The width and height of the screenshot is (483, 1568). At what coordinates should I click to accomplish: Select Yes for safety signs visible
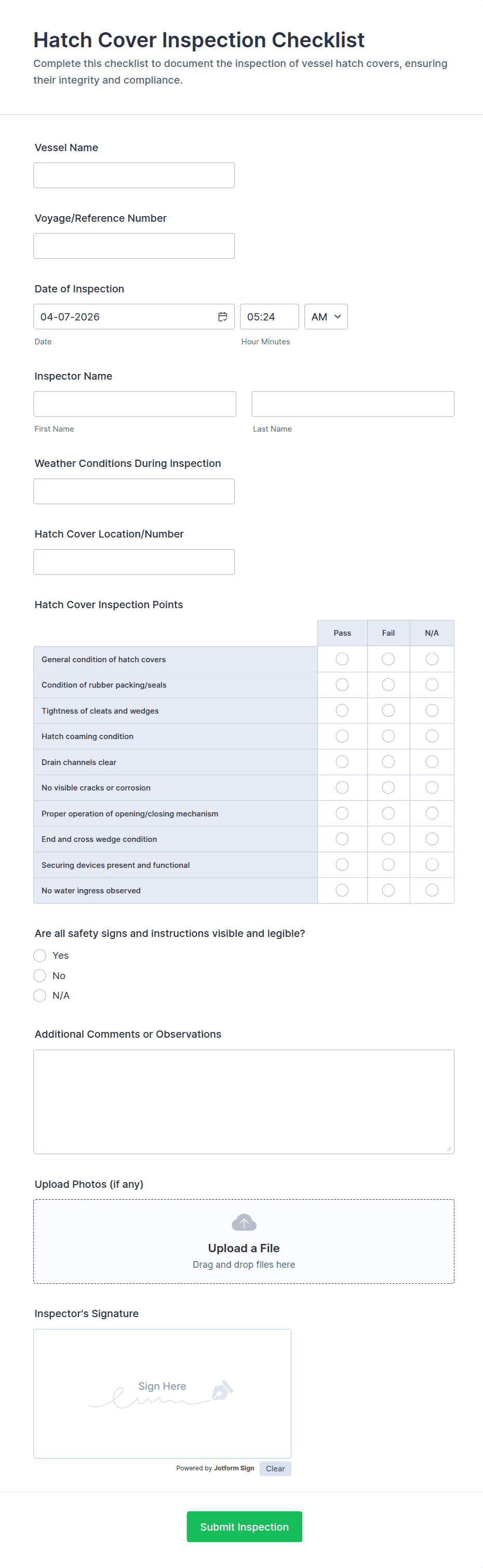[40, 956]
